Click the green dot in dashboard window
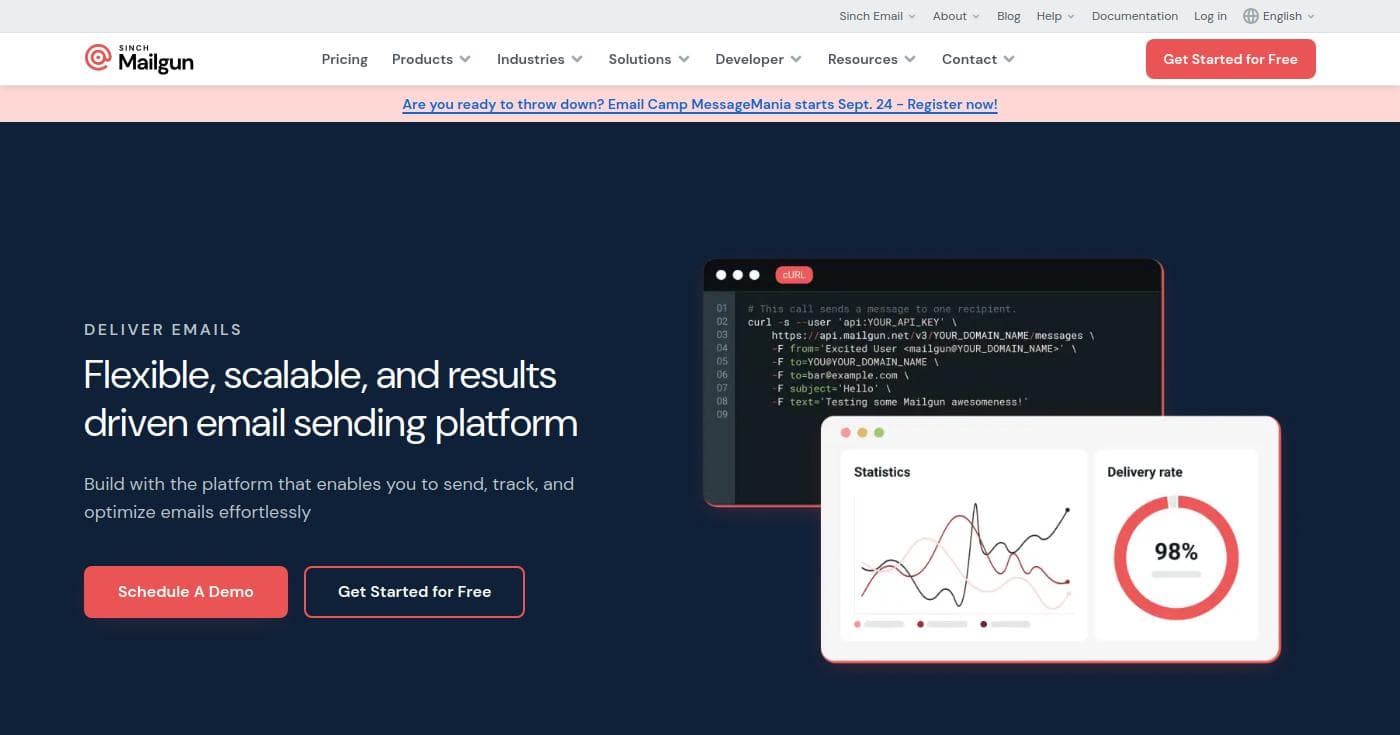The image size is (1400, 735). [879, 433]
